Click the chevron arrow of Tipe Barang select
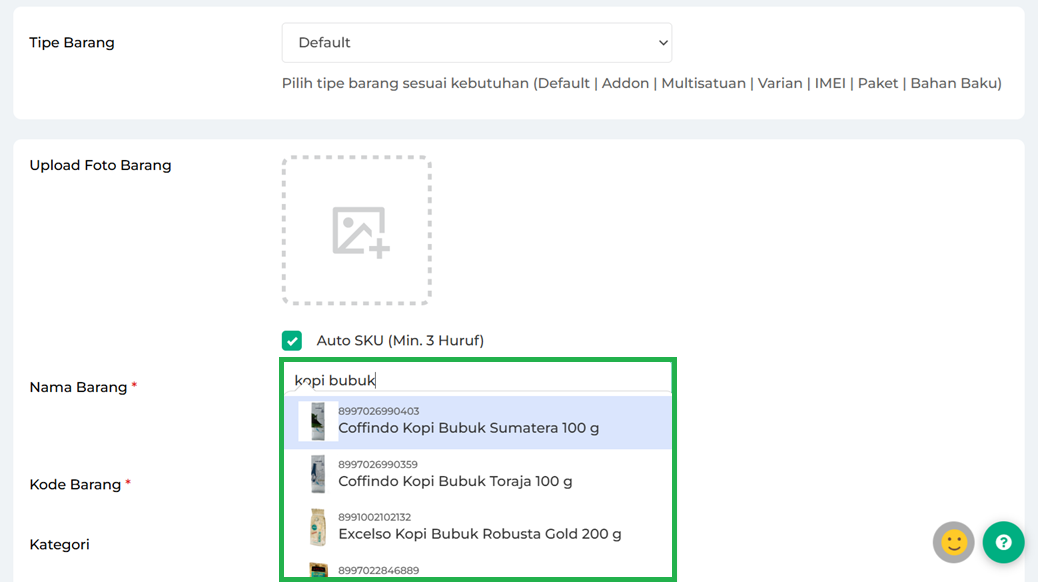The width and height of the screenshot is (1038, 584). click(662, 43)
